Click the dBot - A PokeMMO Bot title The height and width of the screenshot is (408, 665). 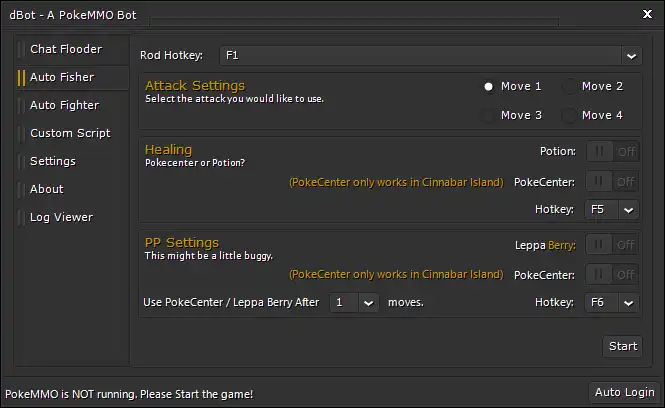click(x=73, y=15)
